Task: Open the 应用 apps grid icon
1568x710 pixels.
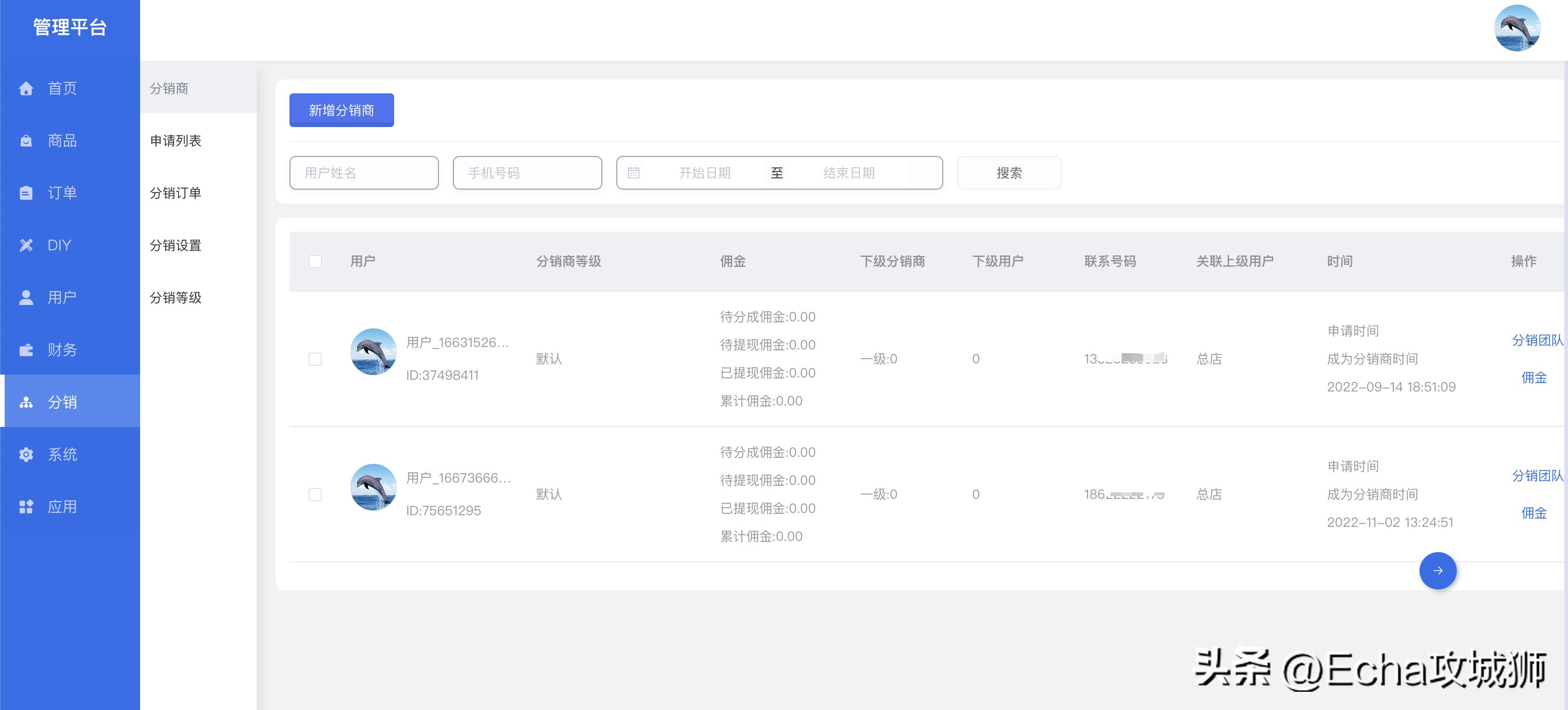Action: click(26, 506)
